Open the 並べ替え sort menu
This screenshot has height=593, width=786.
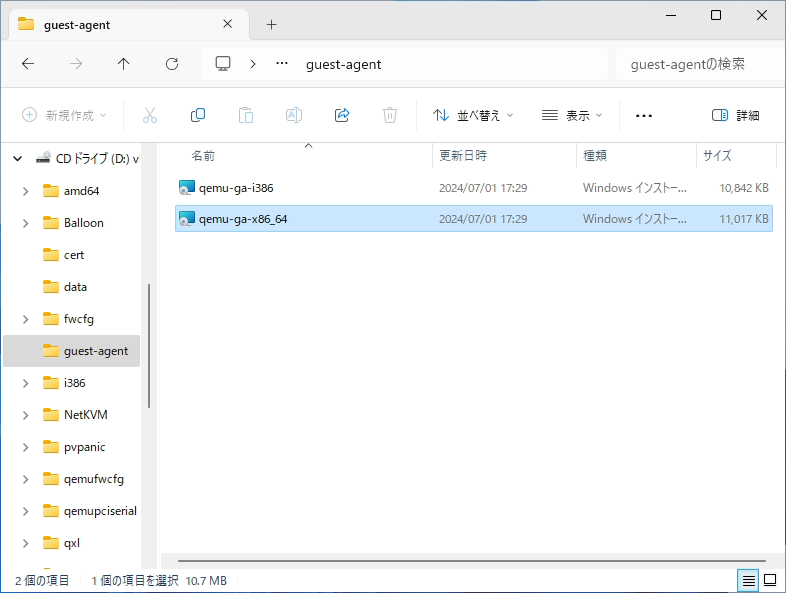point(473,115)
